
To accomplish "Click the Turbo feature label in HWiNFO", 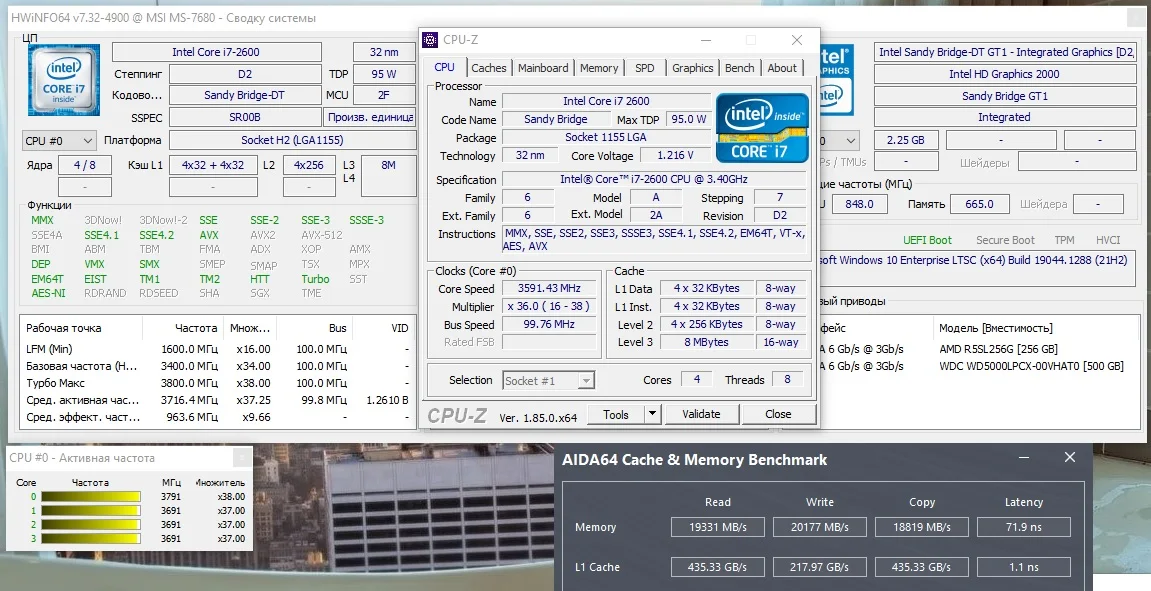I will coord(316,279).
